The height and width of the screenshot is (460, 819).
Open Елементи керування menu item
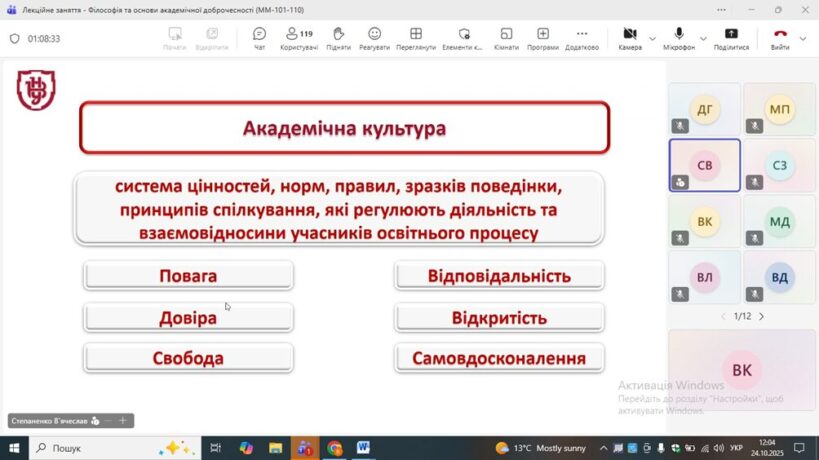point(463,38)
